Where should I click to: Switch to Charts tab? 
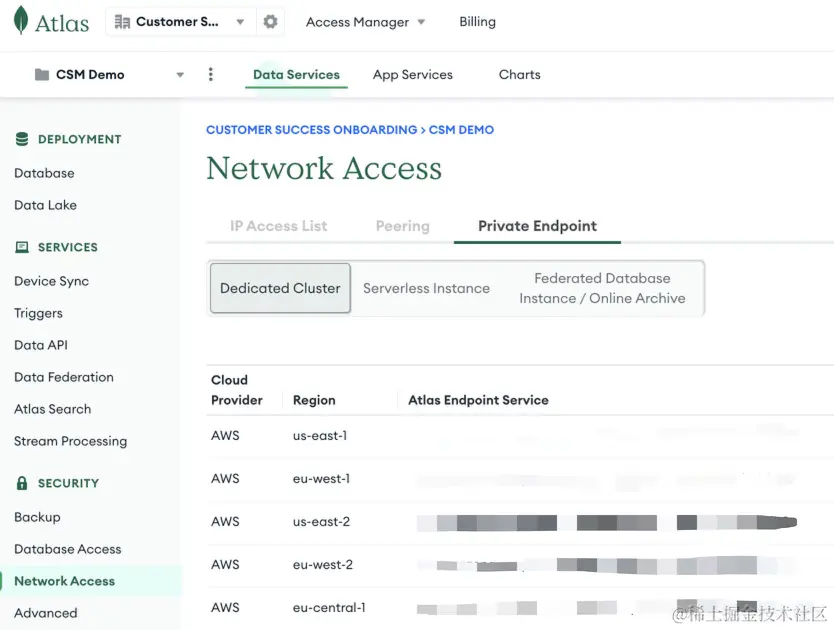coord(519,74)
